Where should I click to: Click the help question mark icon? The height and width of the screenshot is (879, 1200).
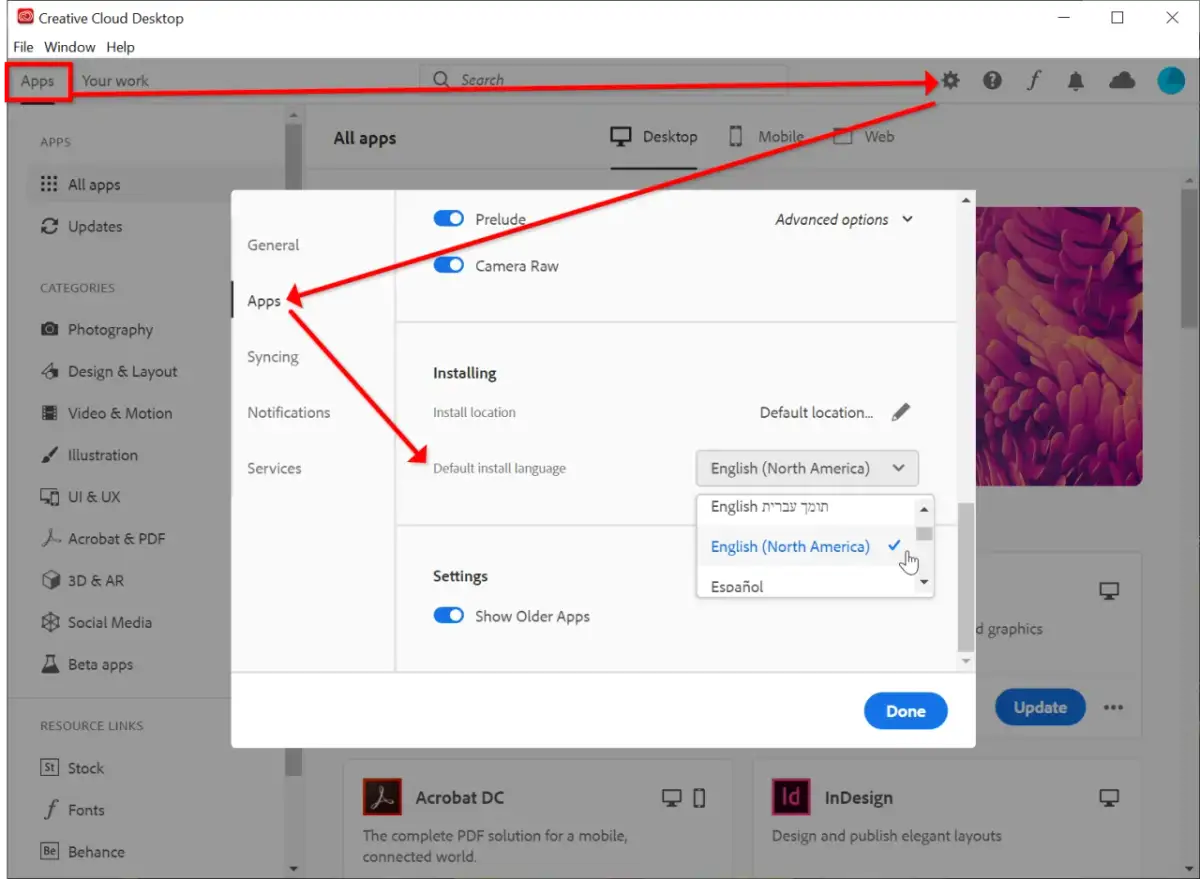coord(992,81)
